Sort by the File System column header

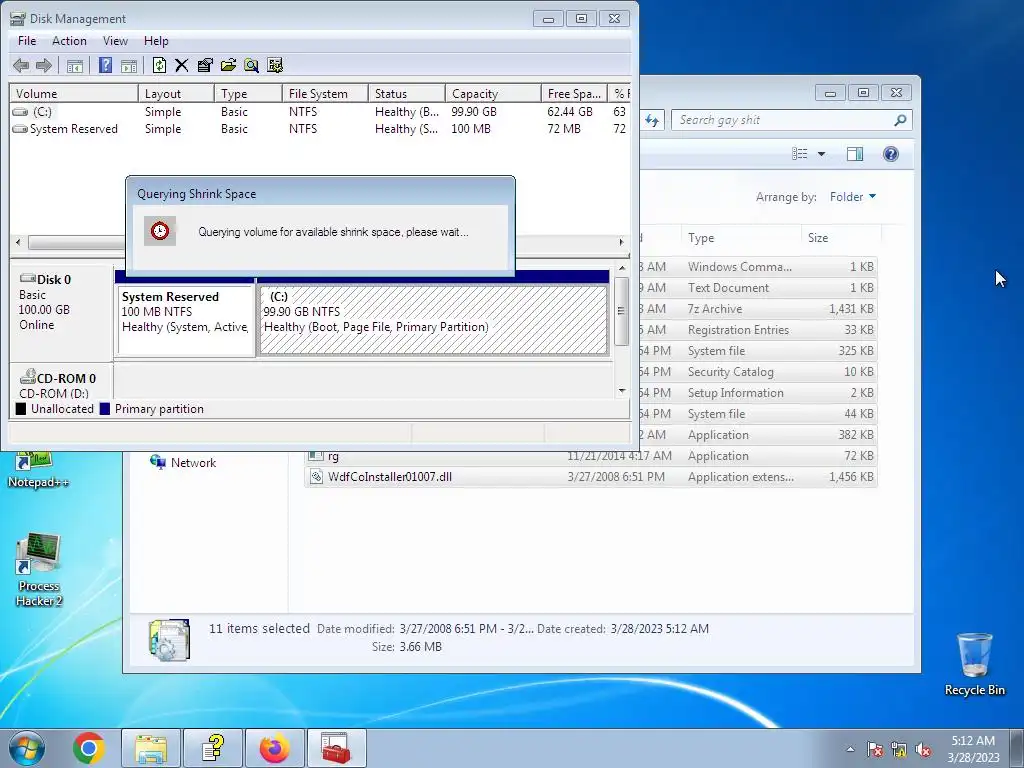325,93
